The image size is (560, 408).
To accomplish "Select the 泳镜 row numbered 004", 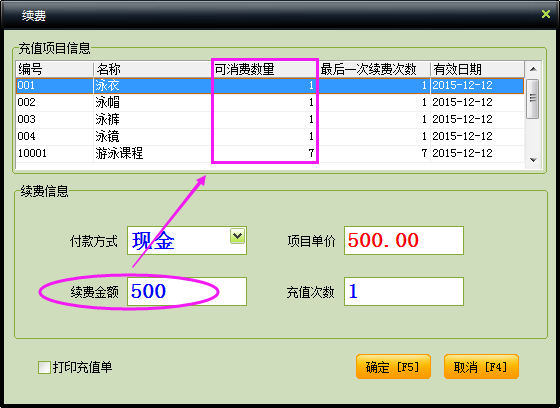I will [x=270, y=136].
